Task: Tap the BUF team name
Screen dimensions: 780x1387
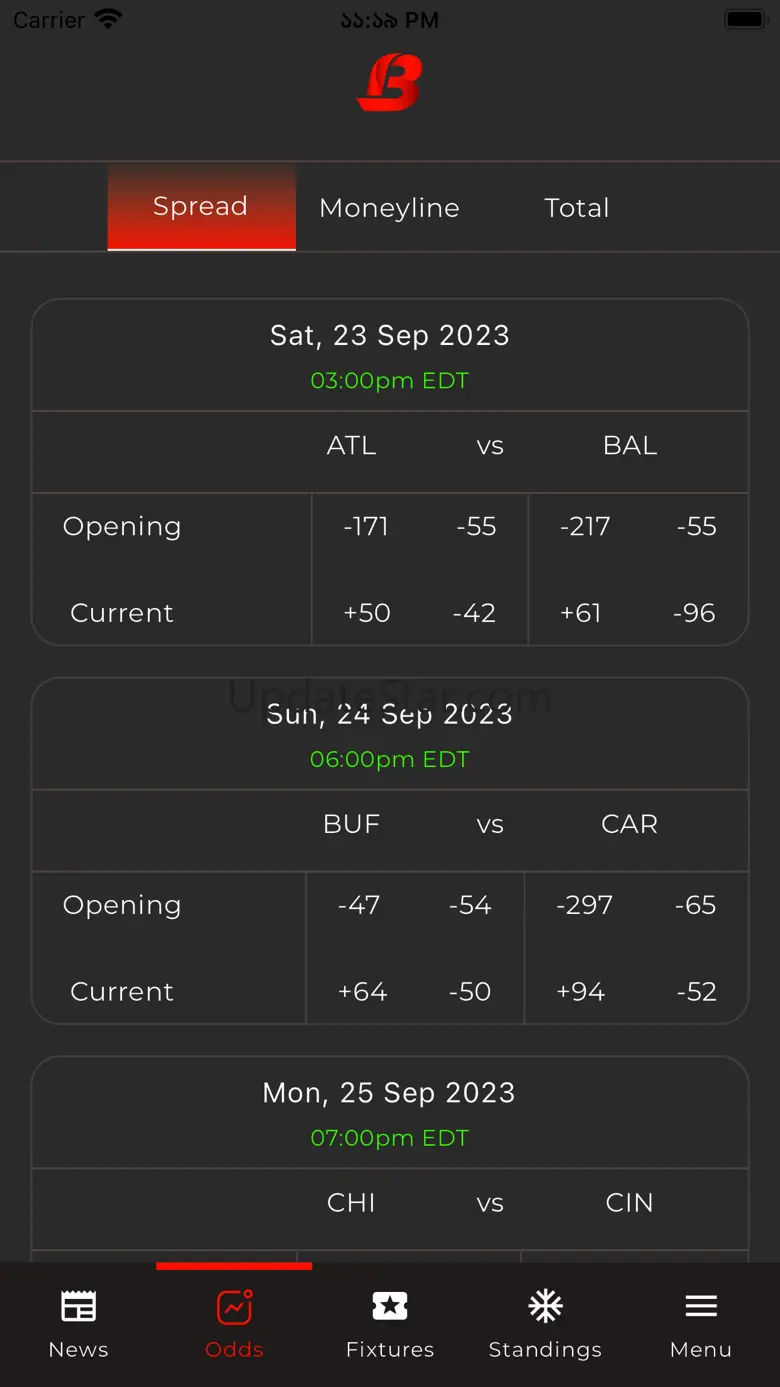Action: pyautogui.click(x=351, y=825)
